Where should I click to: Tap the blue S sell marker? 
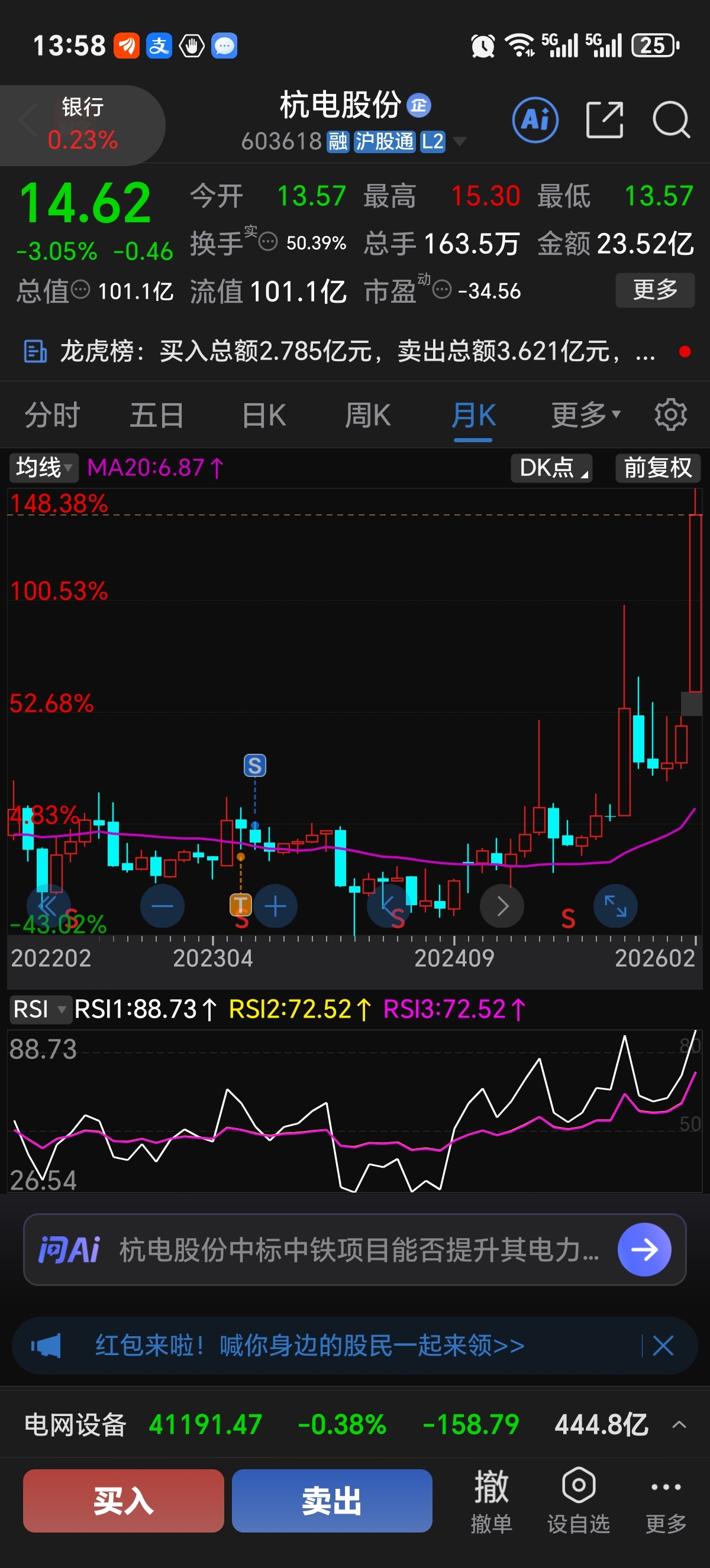[255, 765]
